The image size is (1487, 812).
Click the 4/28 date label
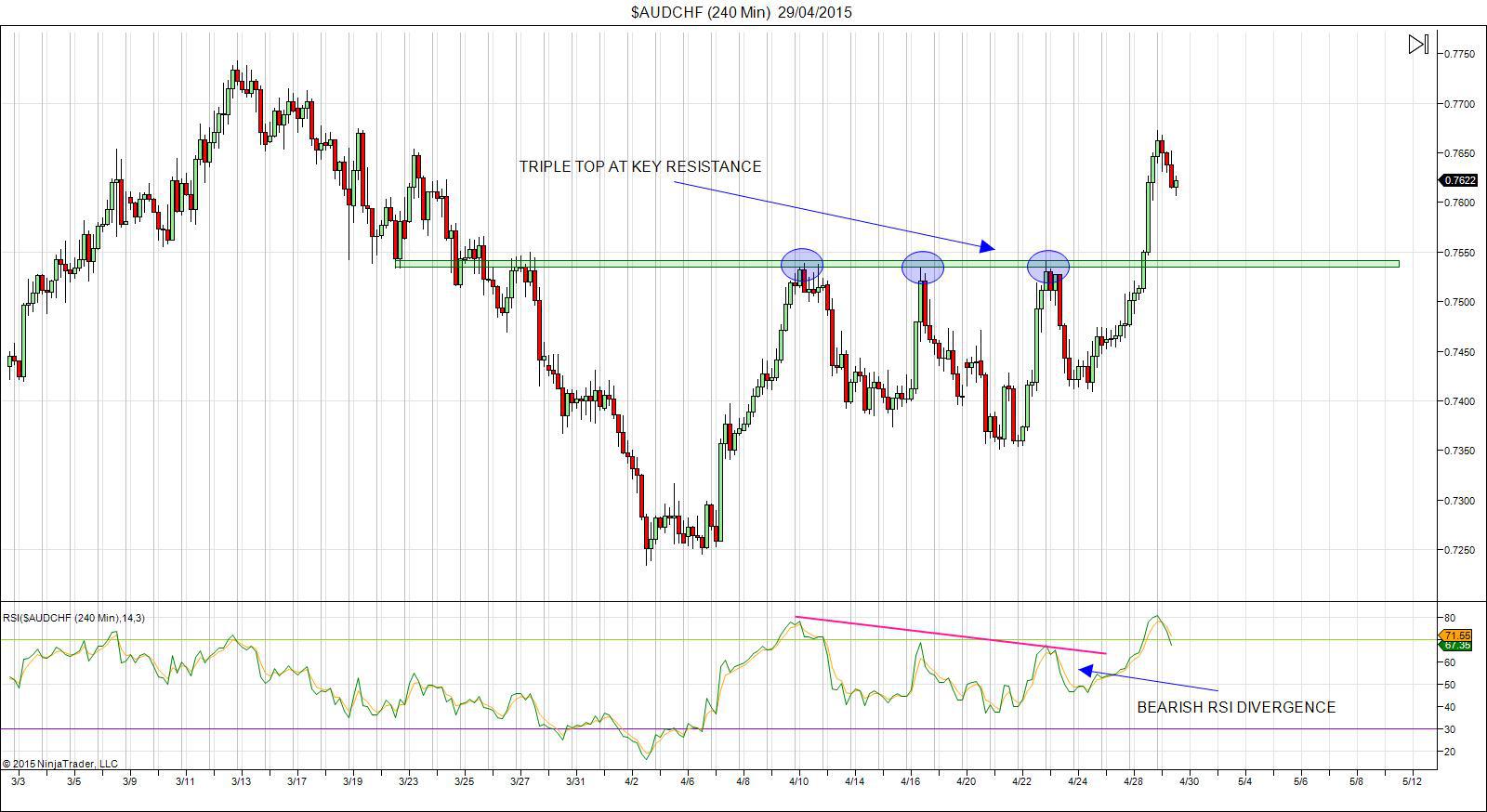coord(1134,781)
